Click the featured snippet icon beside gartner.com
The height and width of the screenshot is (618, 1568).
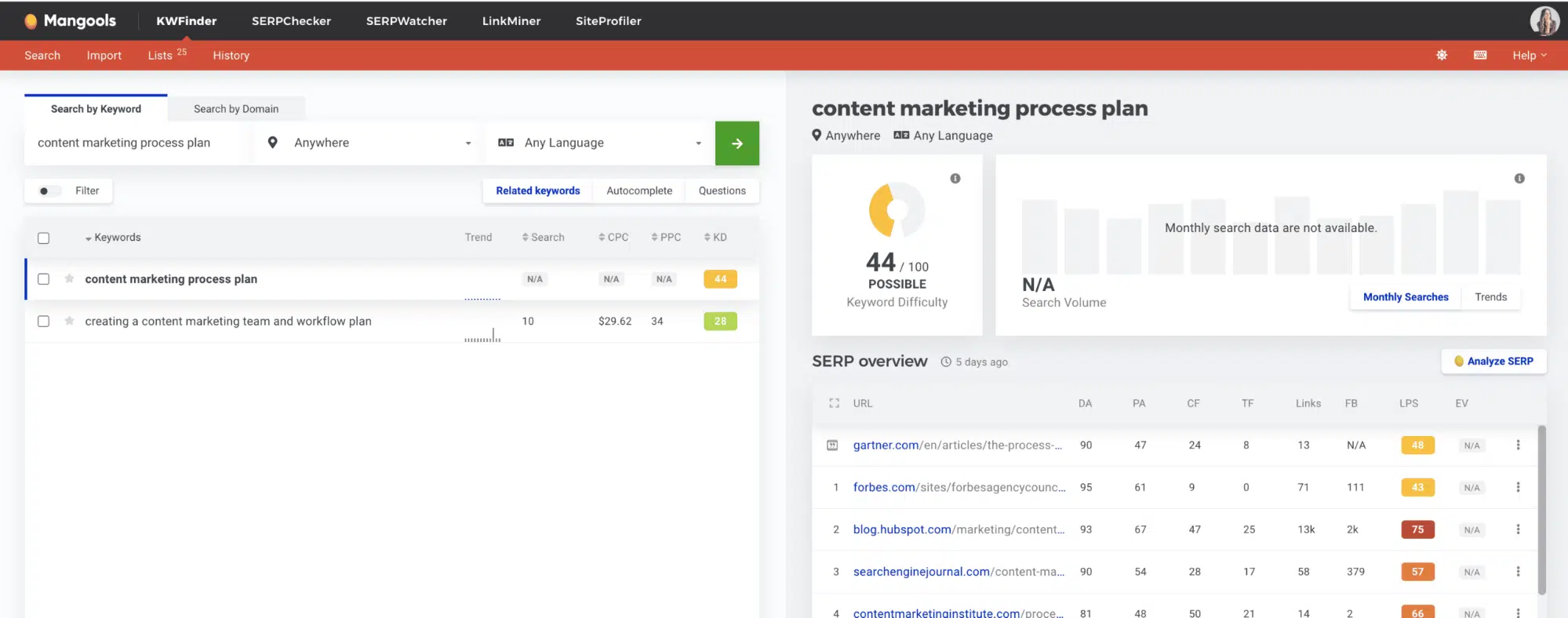832,445
